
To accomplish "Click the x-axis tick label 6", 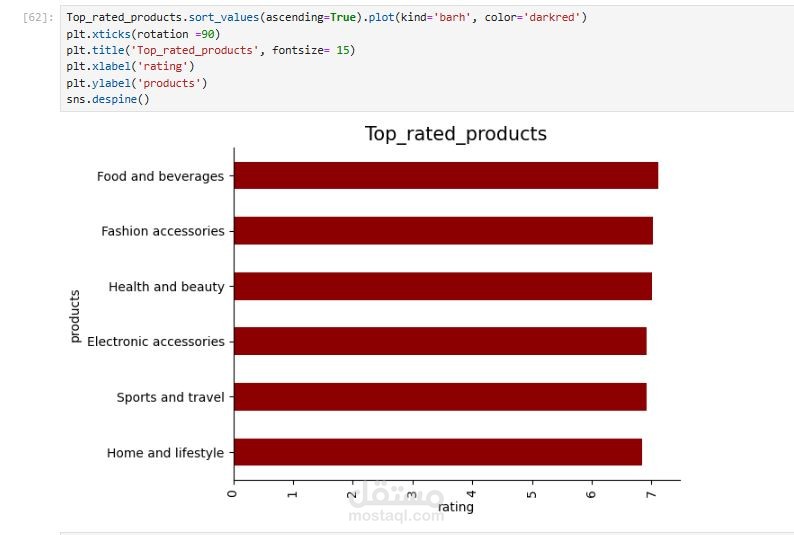I will click(591, 493).
